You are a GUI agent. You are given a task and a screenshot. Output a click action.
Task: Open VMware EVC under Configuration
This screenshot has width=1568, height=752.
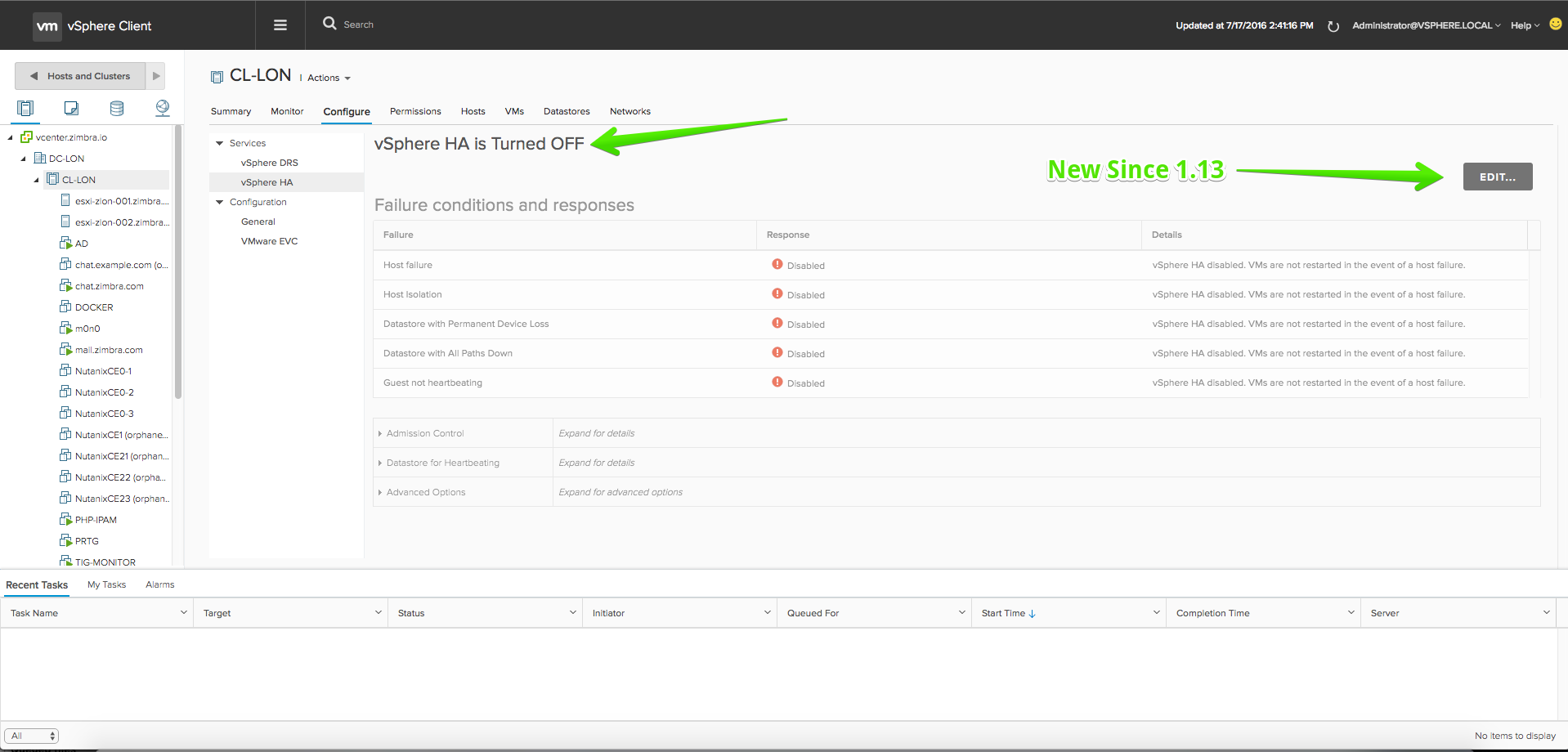coord(270,241)
